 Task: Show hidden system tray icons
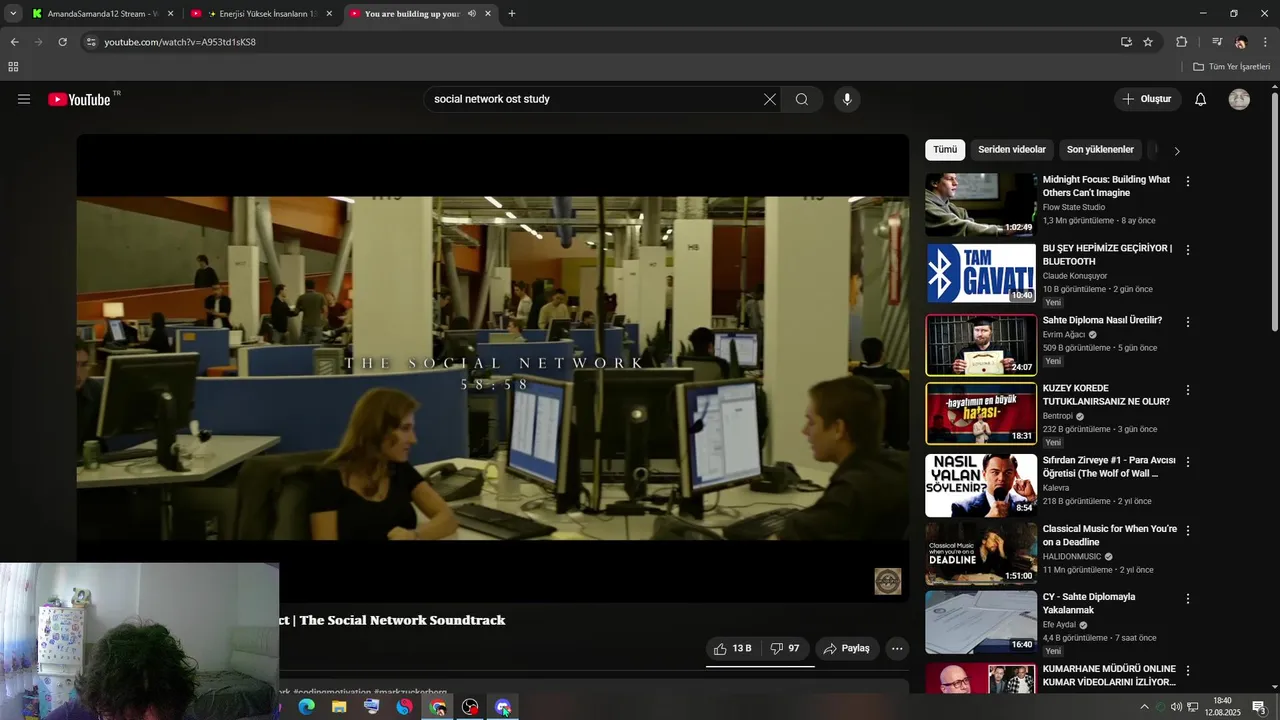(x=1144, y=707)
